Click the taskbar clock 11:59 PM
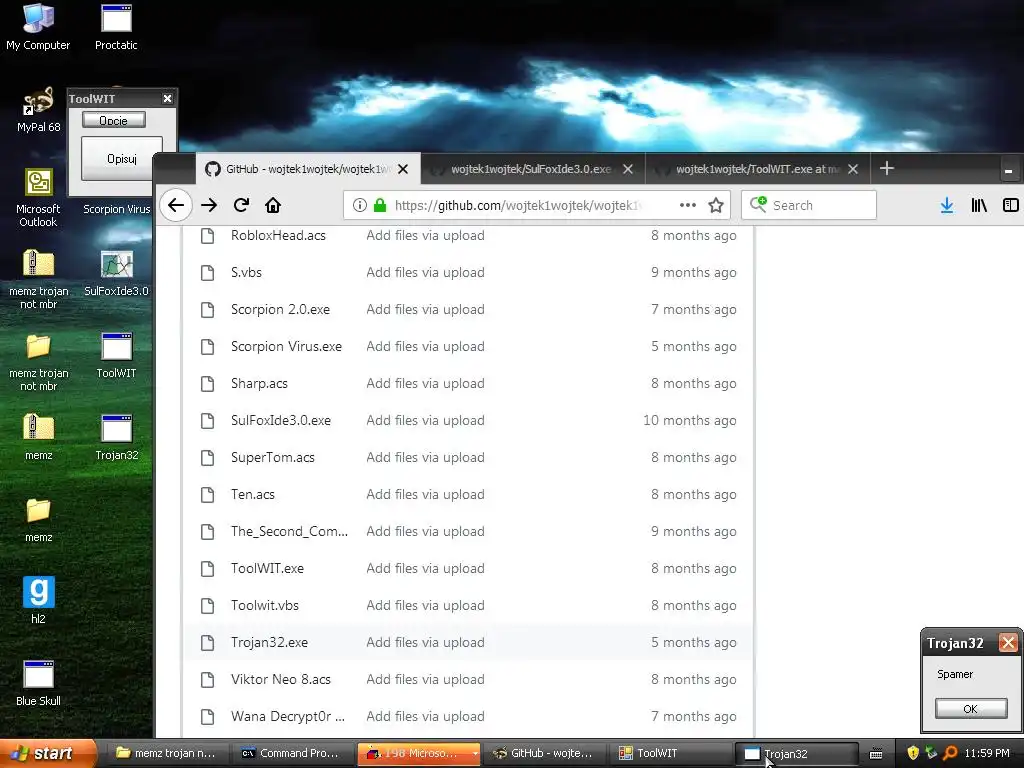The width and height of the screenshot is (1024, 768). coord(987,753)
